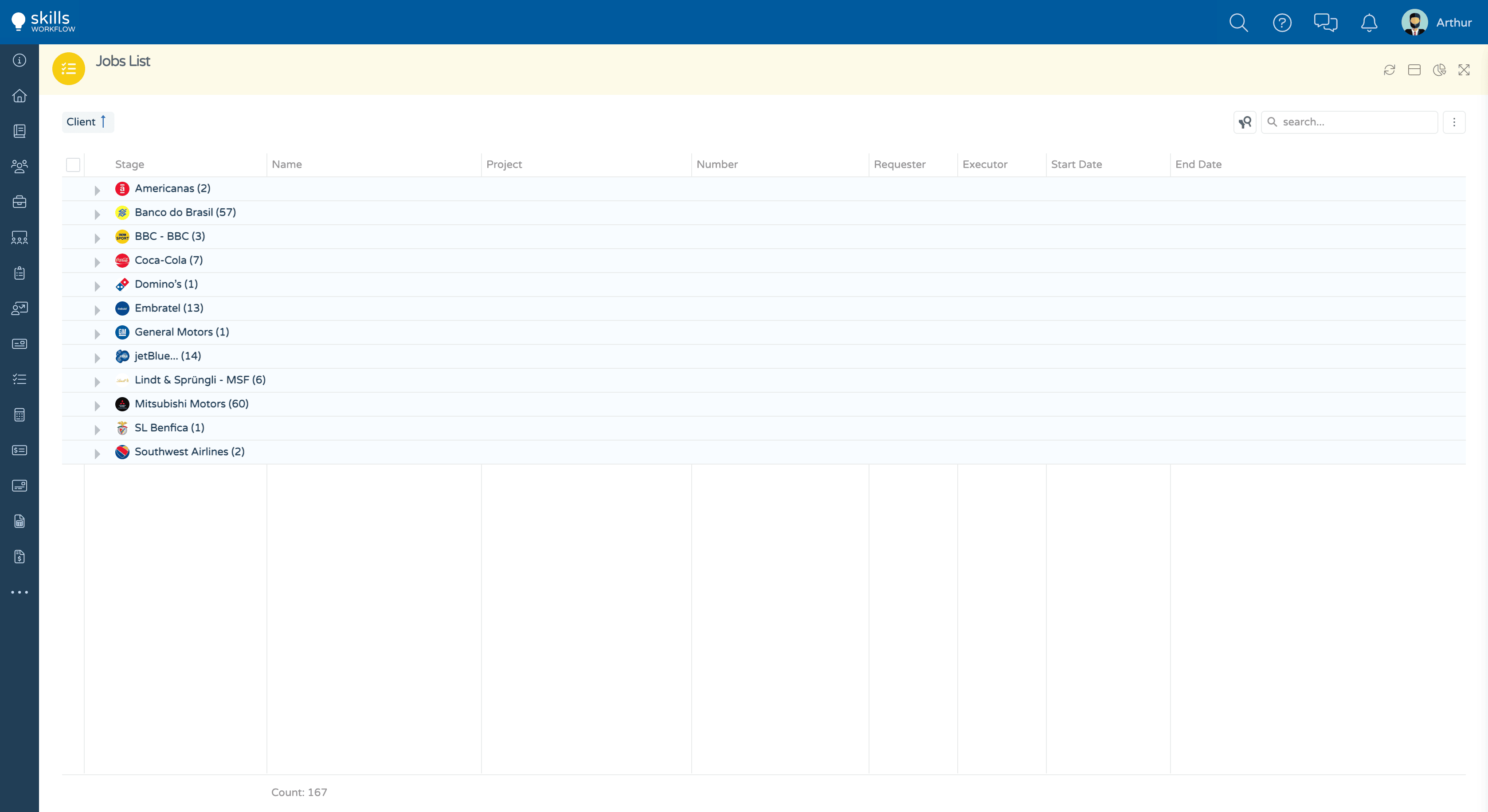
Task: Open the person chart sidebar icon
Action: 20,308
